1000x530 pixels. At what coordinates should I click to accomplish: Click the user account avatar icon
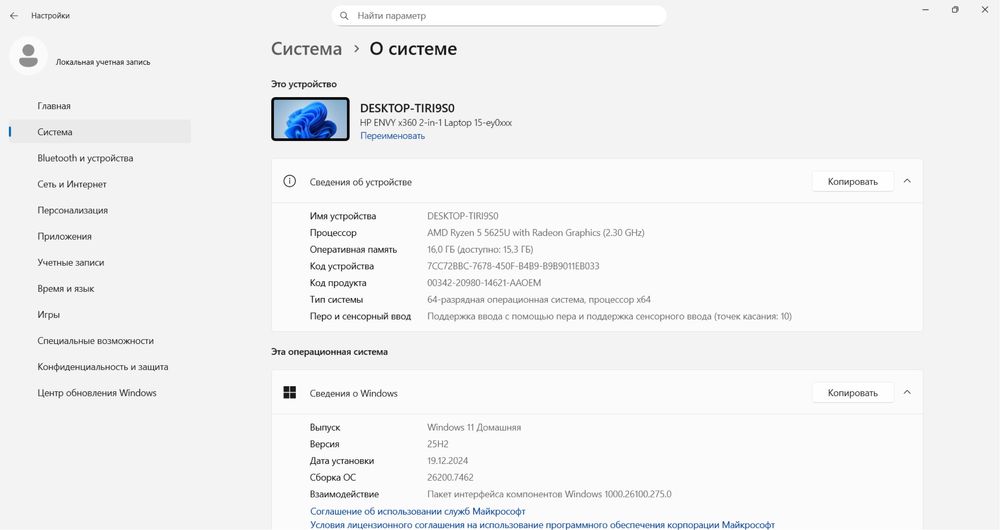coord(28,55)
